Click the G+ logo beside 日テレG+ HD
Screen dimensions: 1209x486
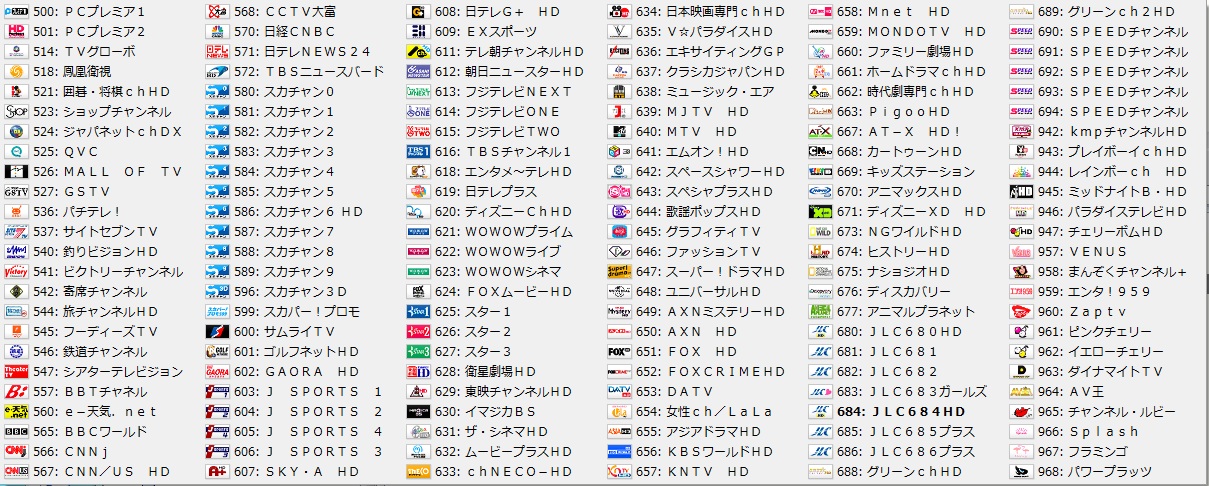pyautogui.click(x=419, y=11)
